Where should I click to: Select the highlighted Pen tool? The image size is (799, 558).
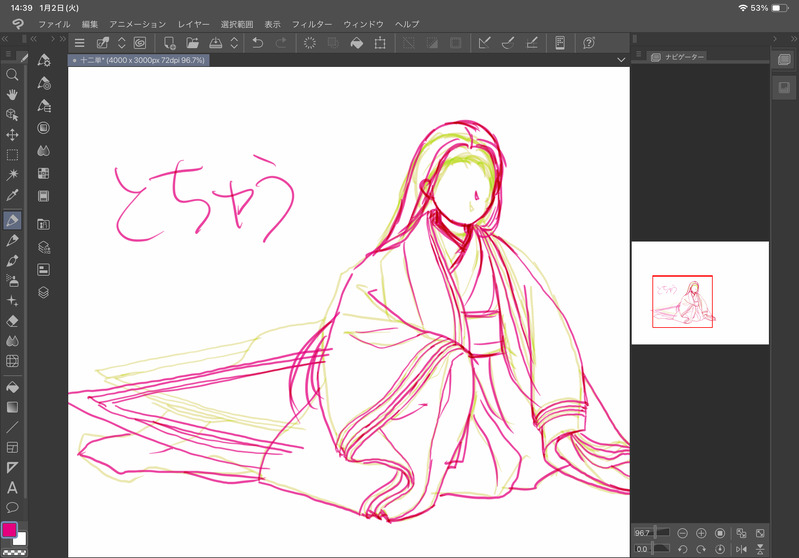click(x=12, y=220)
